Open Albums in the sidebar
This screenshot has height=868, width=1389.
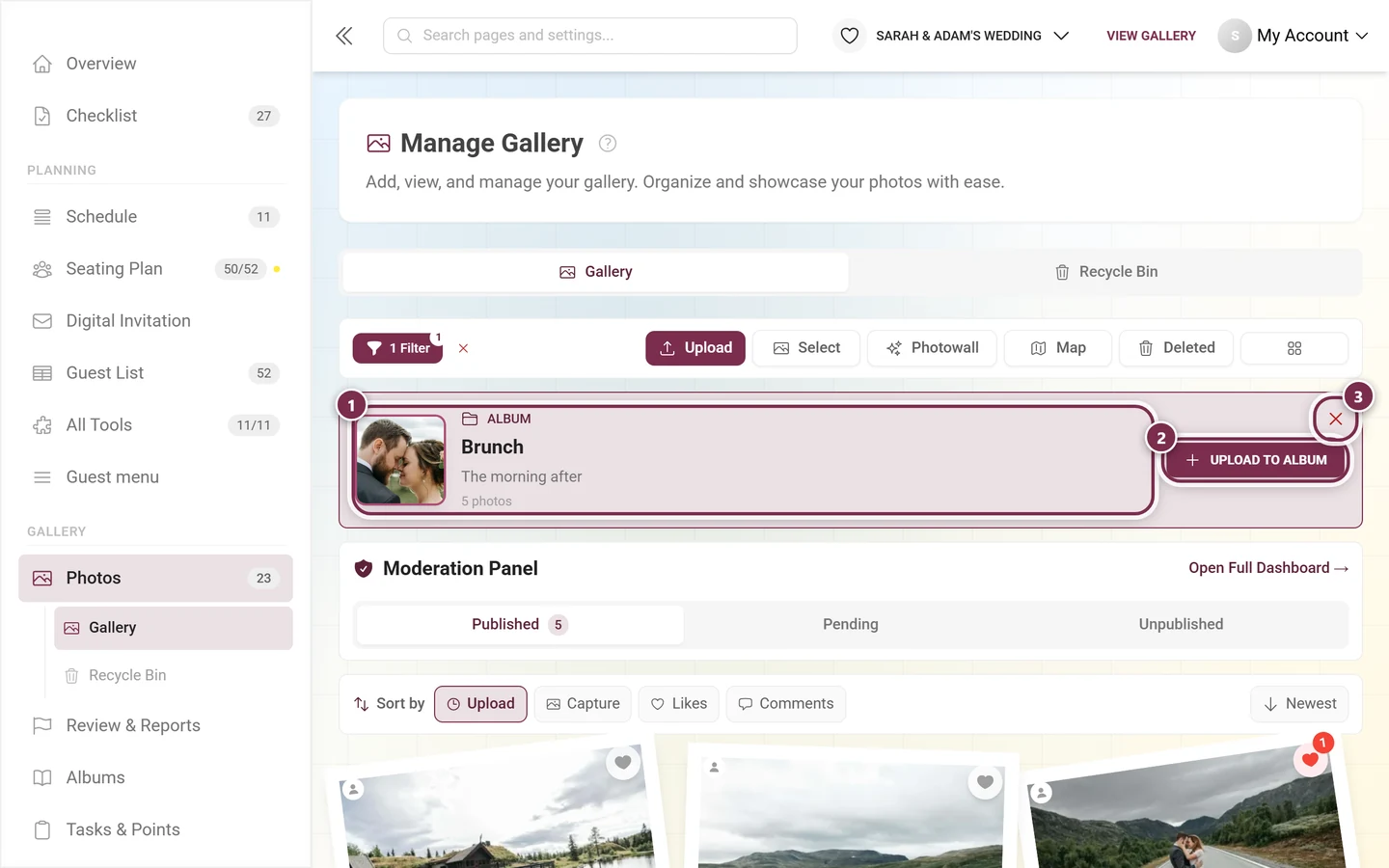155,778
